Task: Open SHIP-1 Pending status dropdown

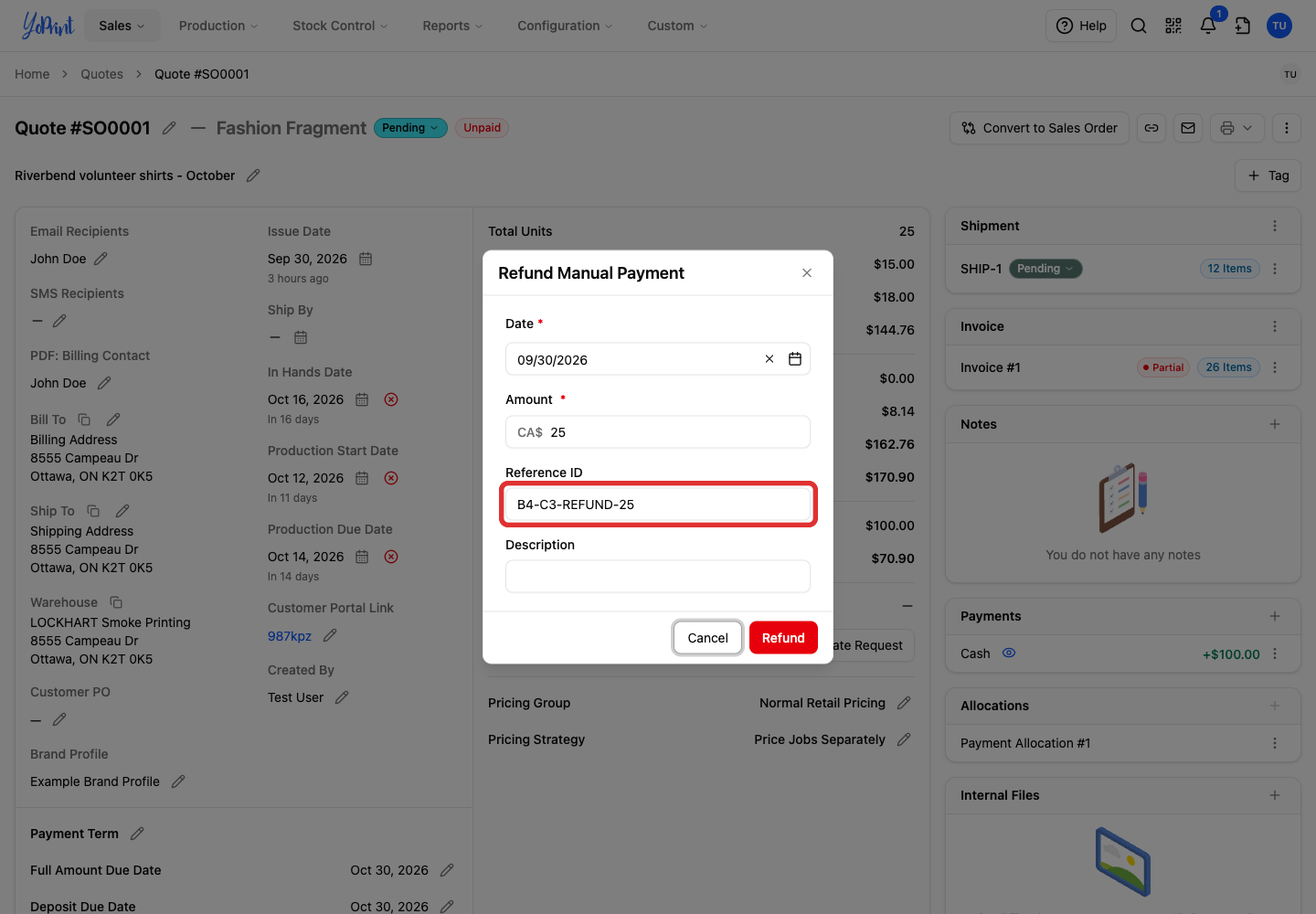Action: click(x=1045, y=269)
